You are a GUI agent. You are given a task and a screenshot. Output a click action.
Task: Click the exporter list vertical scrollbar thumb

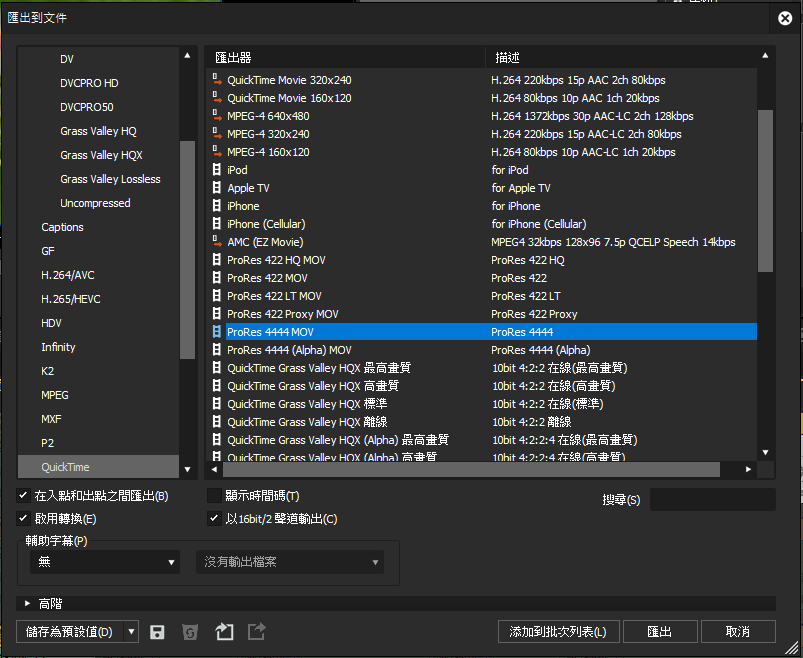pos(765,190)
